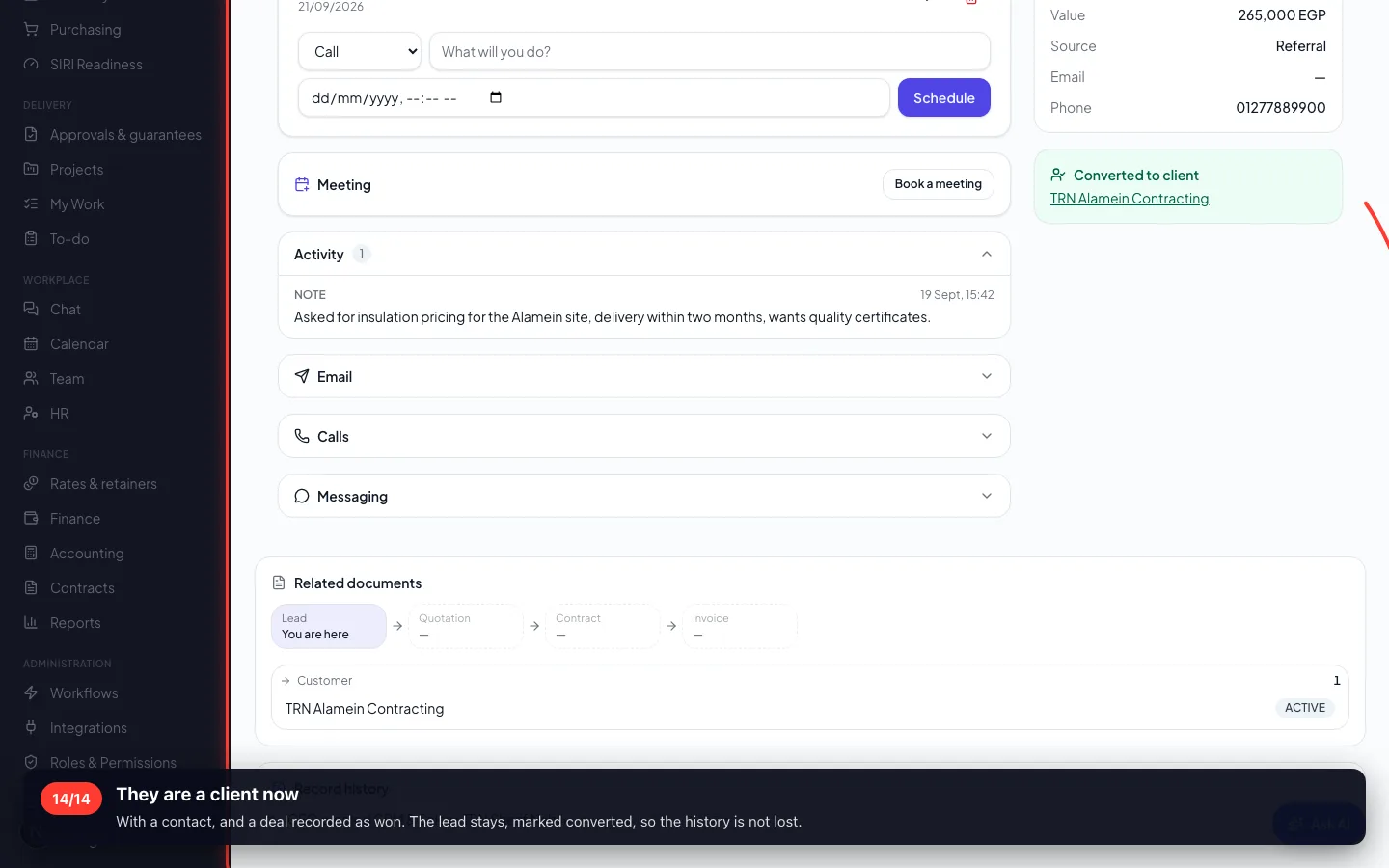The height and width of the screenshot is (868, 1389).
Task: Expand the Messaging section chevron
Action: [x=987, y=497]
